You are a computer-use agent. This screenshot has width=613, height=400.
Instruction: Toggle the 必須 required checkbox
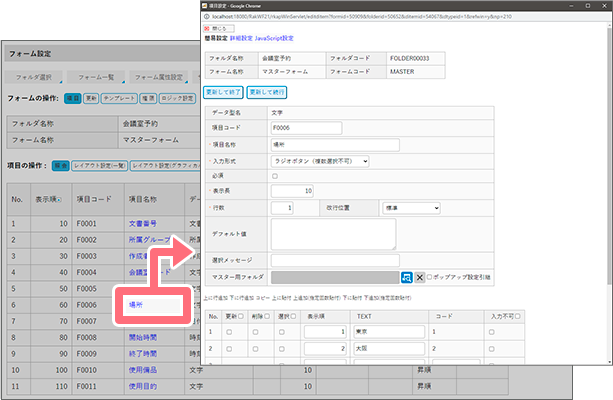tap(275, 176)
